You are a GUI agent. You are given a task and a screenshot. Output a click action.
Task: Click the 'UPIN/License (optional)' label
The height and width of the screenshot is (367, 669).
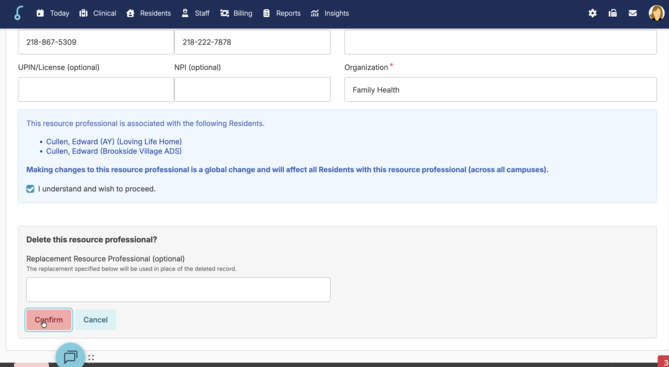[58, 67]
